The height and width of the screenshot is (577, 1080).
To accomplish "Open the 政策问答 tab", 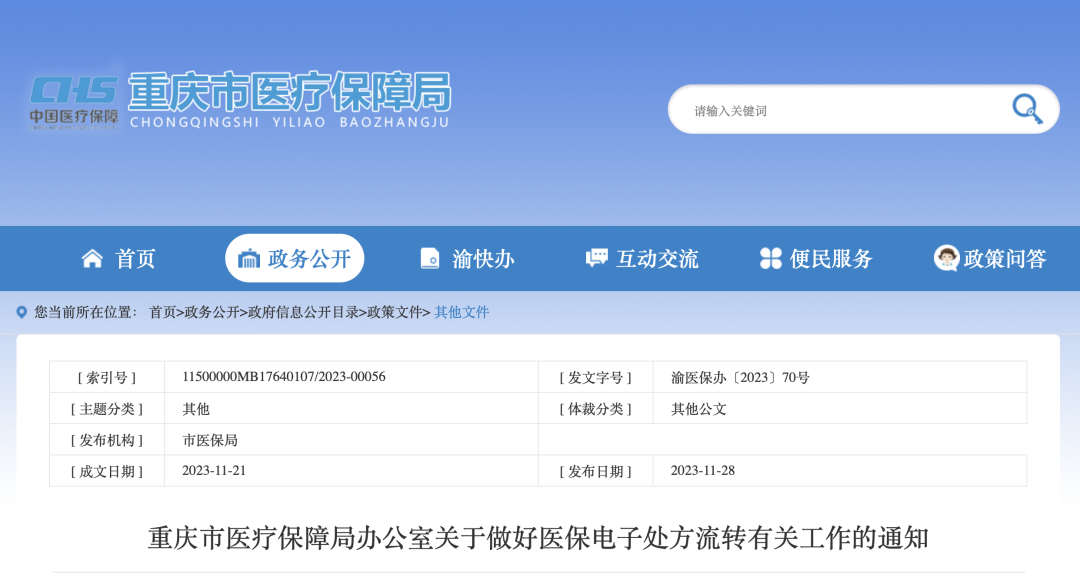I will coord(1003,258).
